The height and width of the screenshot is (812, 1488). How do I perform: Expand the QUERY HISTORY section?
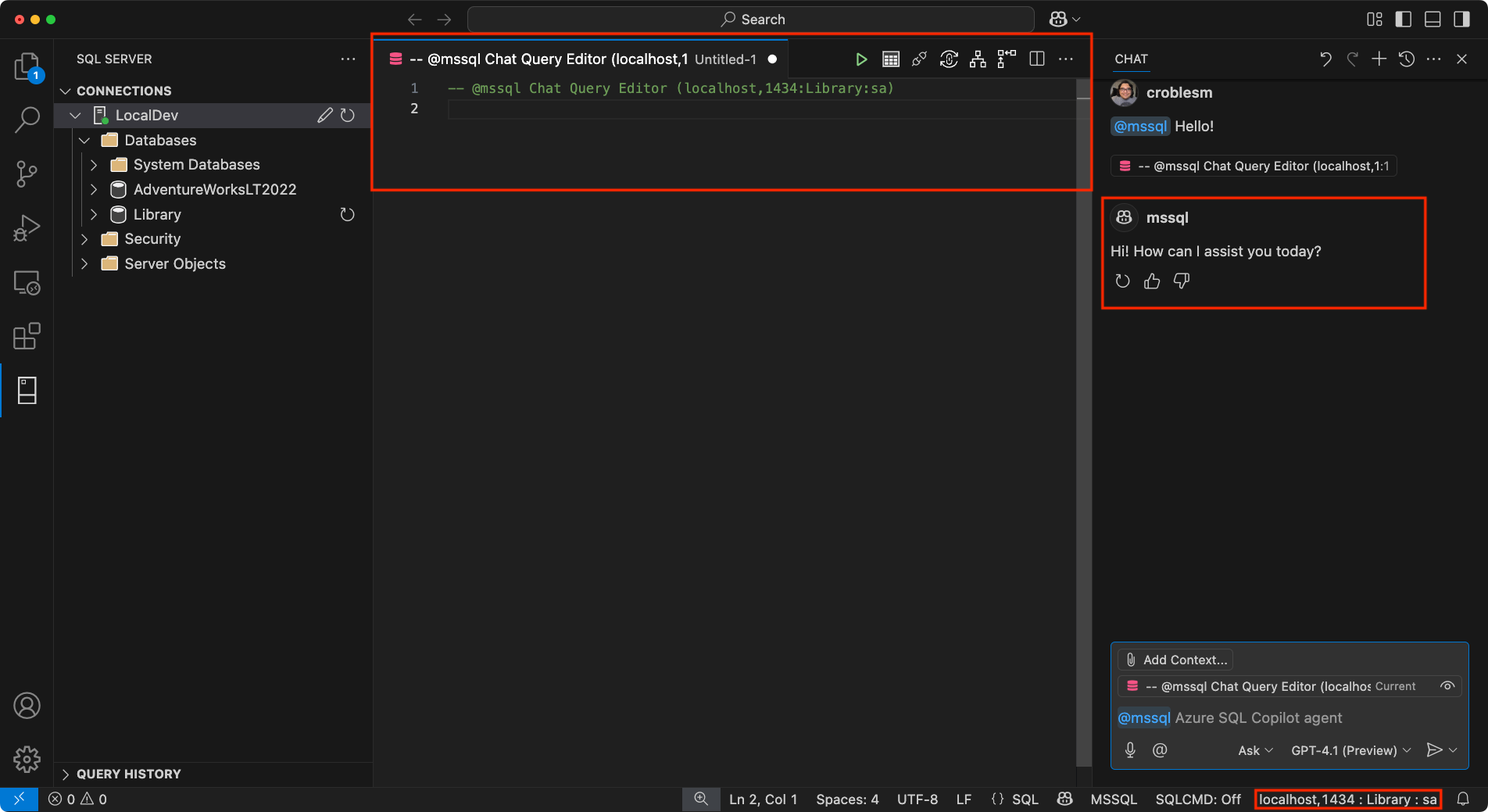click(x=66, y=774)
